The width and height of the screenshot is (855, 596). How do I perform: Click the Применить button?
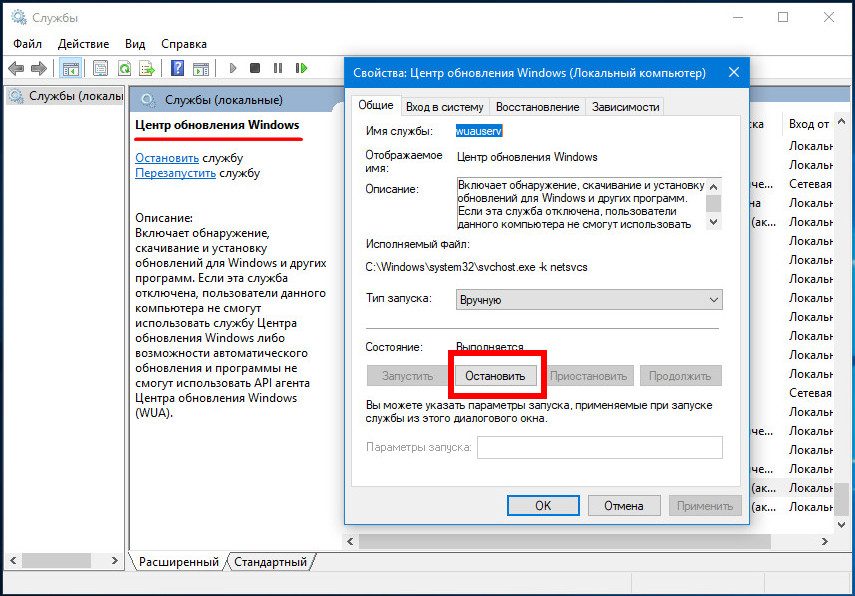pos(705,505)
